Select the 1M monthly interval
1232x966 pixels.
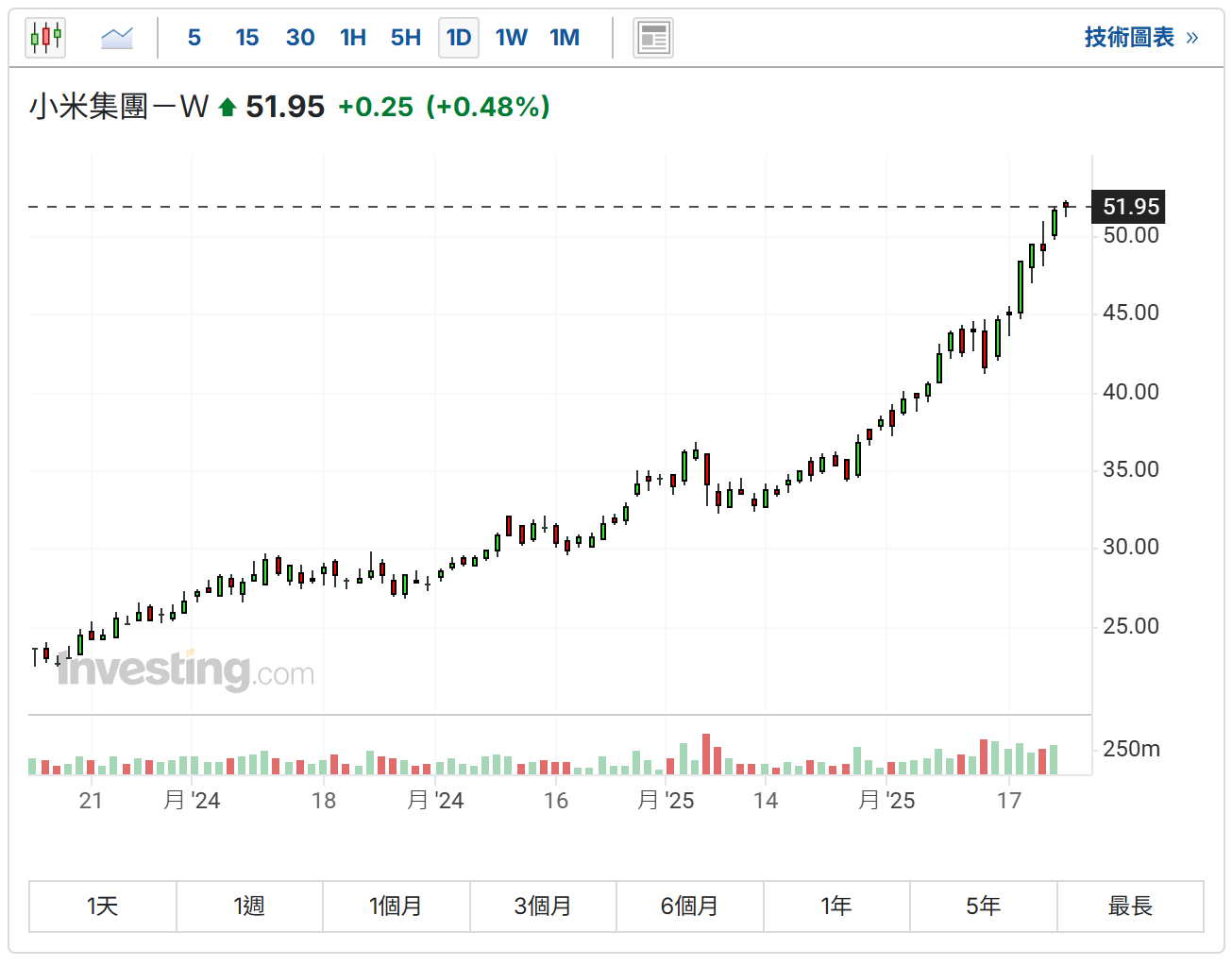pyautogui.click(x=565, y=38)
